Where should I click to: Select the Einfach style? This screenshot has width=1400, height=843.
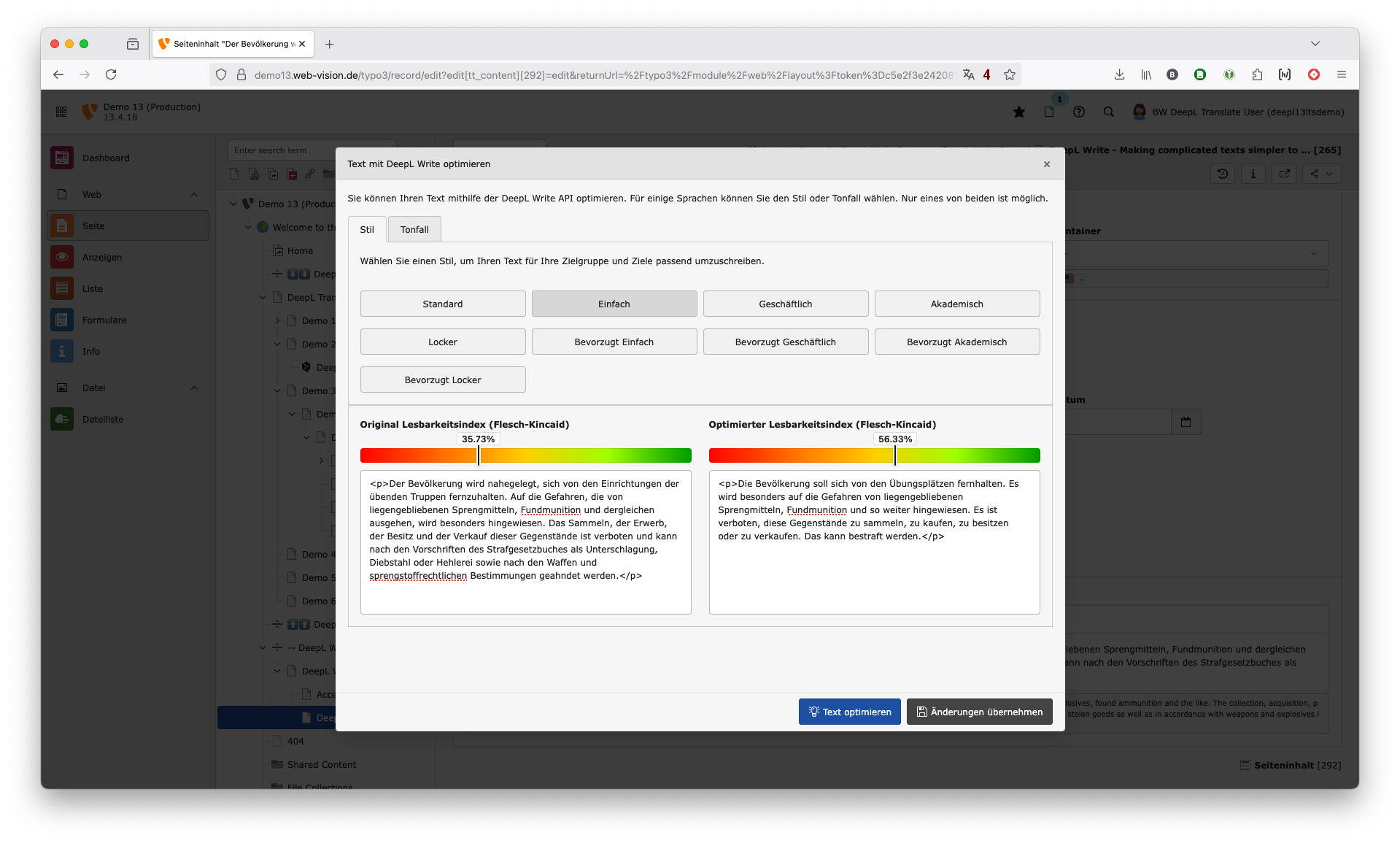coord(614,304)
